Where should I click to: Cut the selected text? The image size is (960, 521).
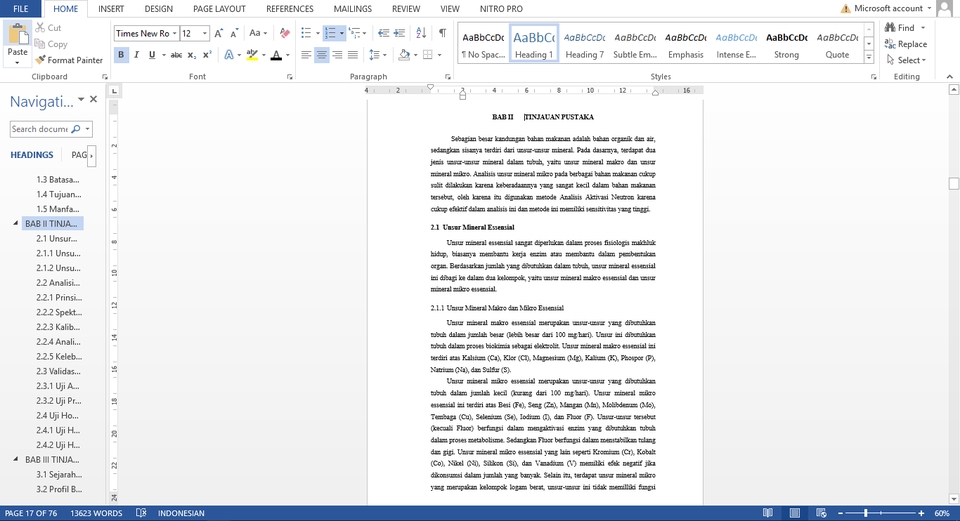[x=48, y=28]
